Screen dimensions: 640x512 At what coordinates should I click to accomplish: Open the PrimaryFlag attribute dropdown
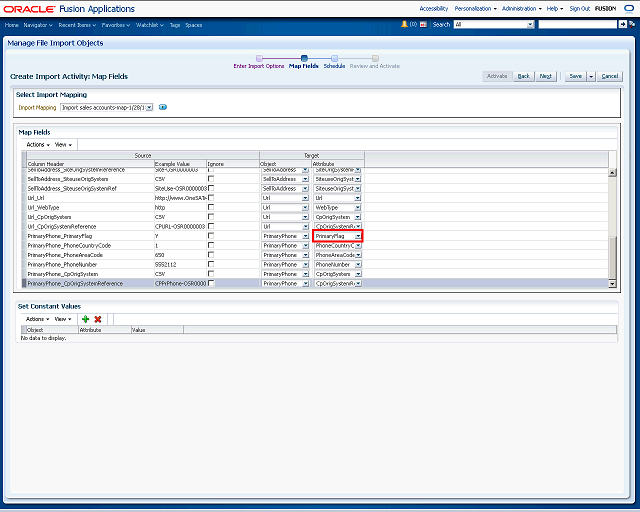point(357,236)
